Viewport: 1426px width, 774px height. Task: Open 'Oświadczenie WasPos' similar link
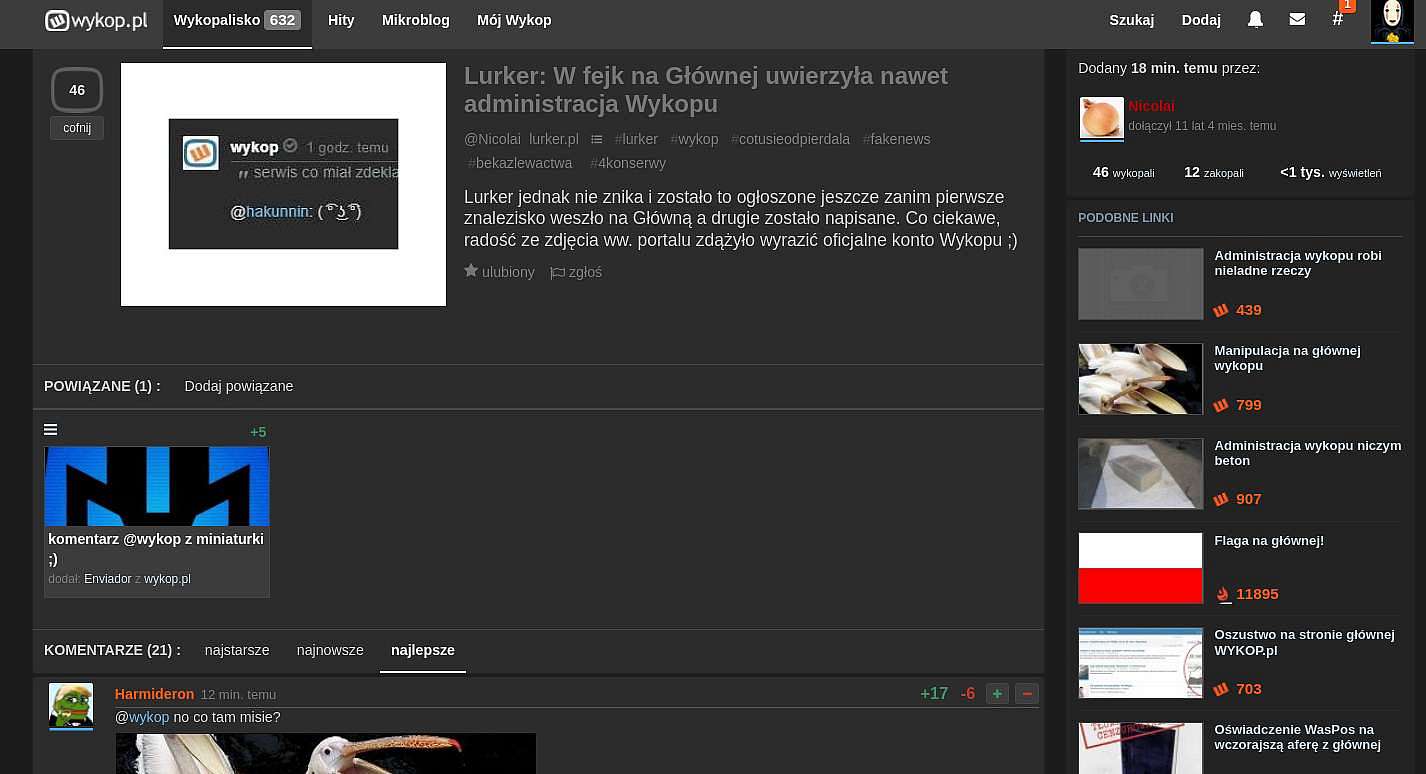click(1297, 737)
